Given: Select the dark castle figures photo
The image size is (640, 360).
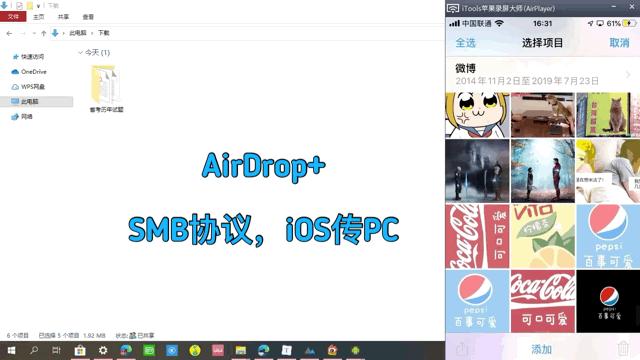Looking at the screenshot, I should [478, 171].
